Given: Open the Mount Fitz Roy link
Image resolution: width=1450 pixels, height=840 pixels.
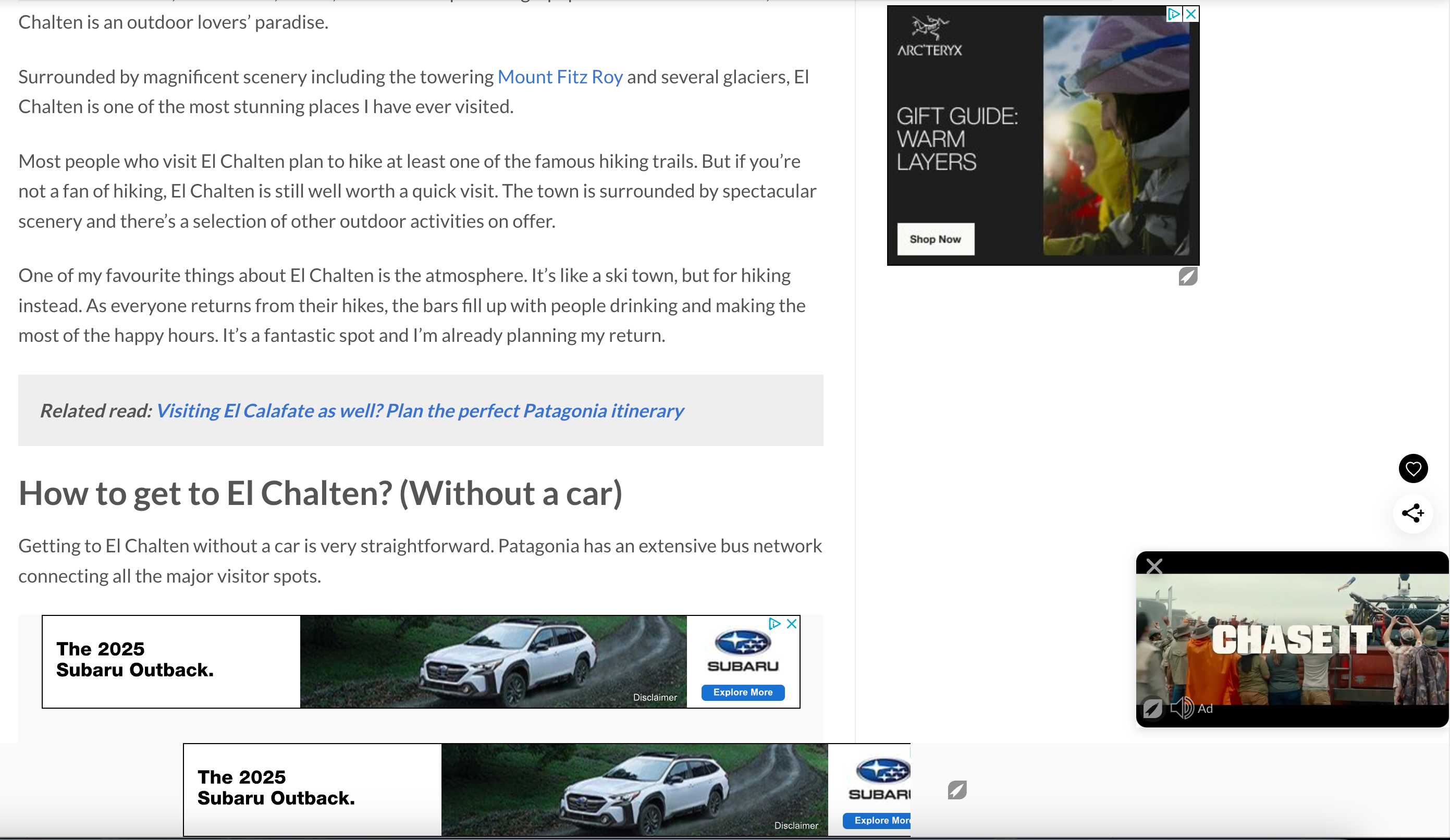Looking at the screenshot, I should 560,77.
